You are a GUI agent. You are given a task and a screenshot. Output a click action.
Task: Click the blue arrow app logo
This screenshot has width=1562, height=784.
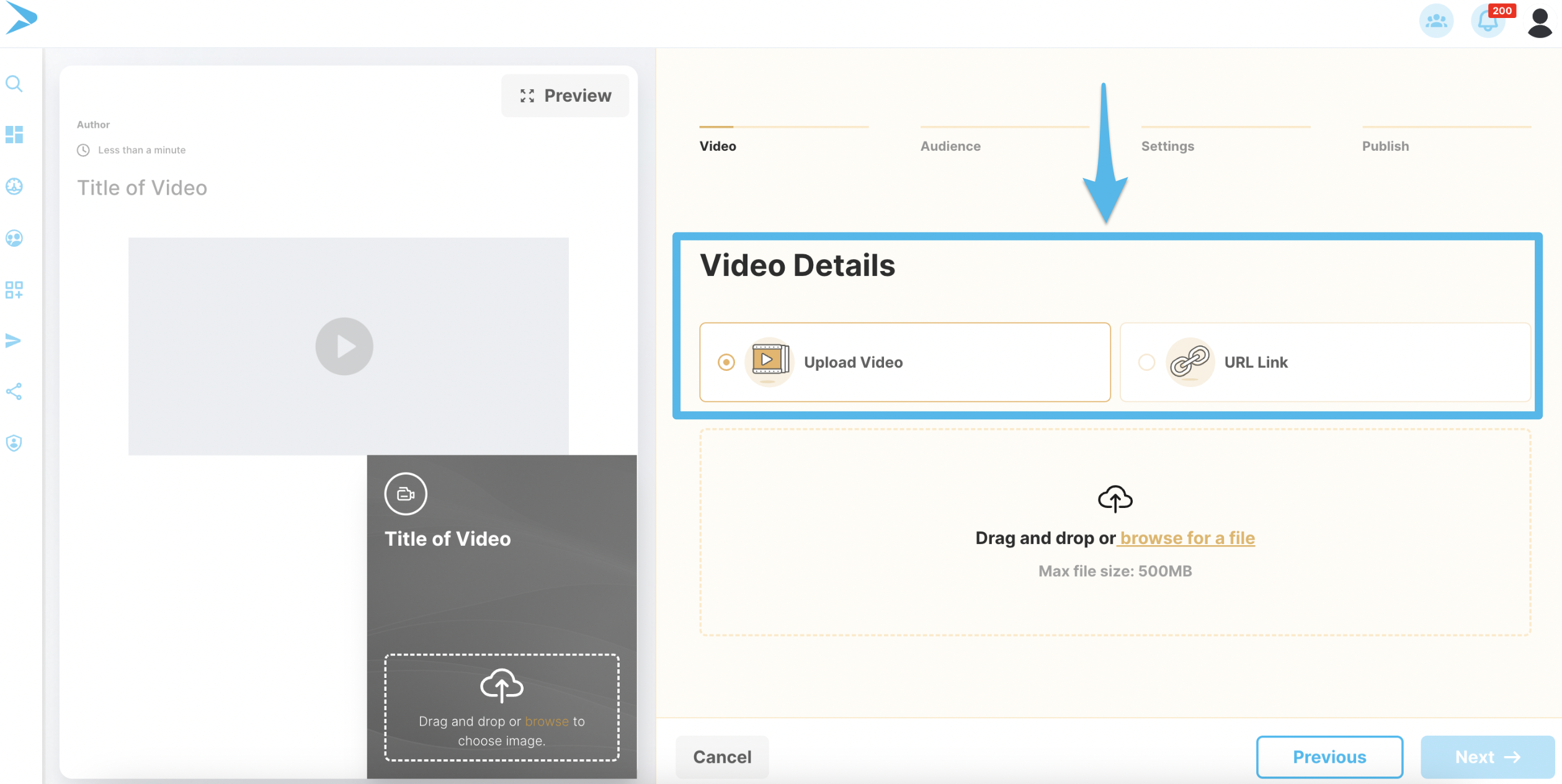(21, 18)
